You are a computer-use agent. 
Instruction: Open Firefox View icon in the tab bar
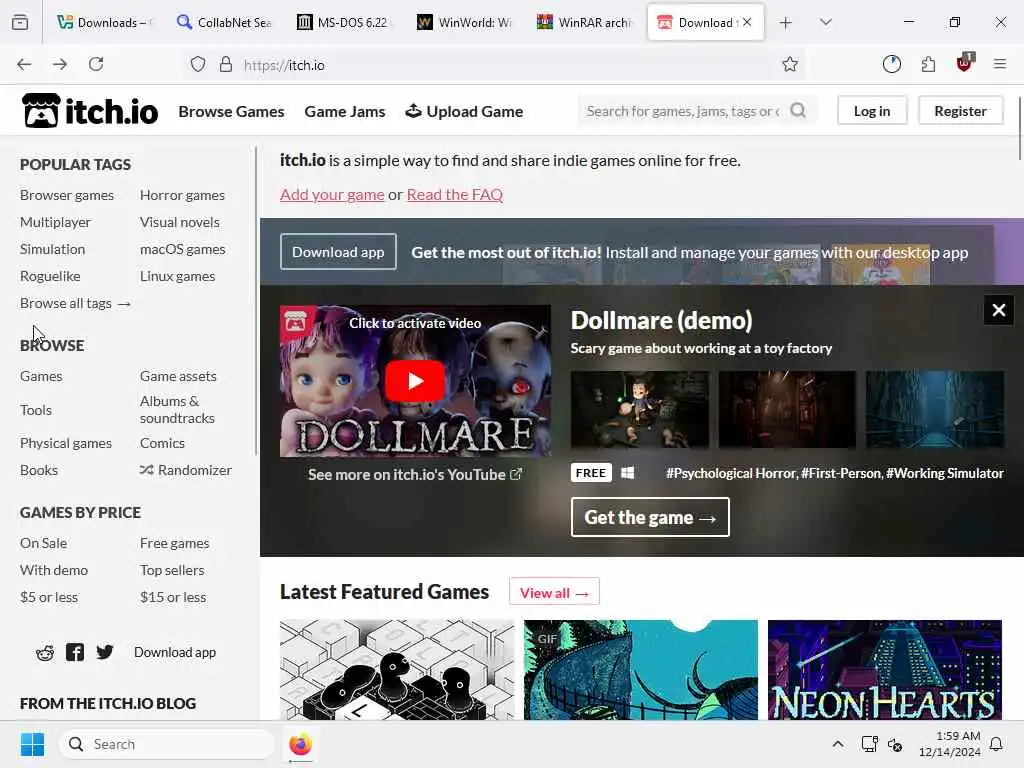[x=20, y=22]
